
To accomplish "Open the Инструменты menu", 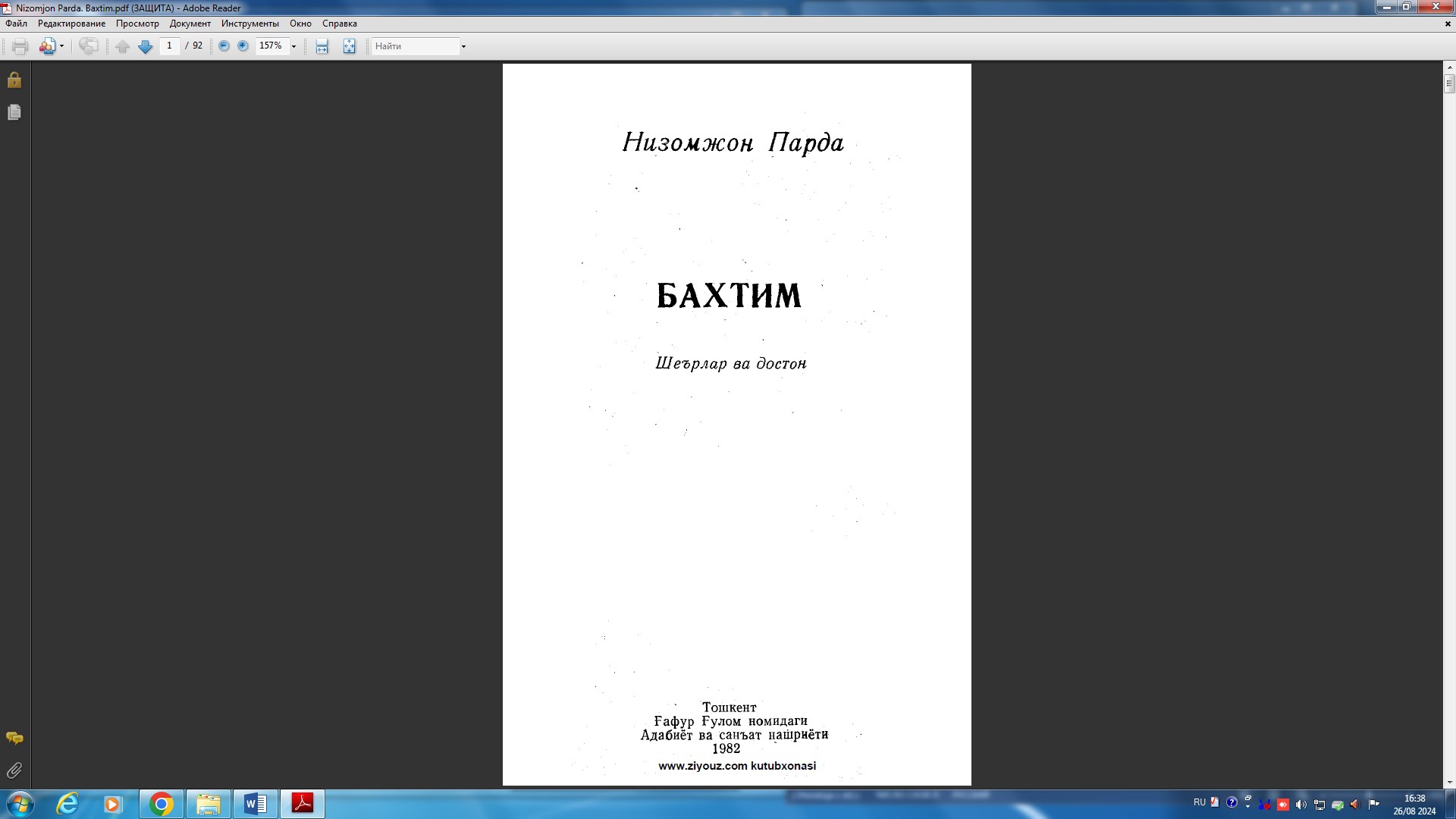I will (250, 24).
